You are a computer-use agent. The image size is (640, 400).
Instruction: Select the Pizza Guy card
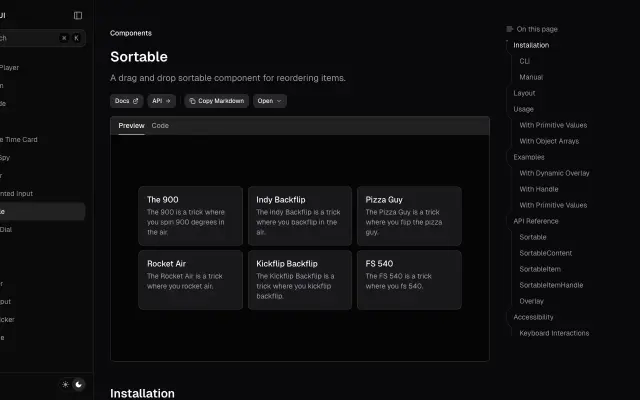(x=409, y=216)
